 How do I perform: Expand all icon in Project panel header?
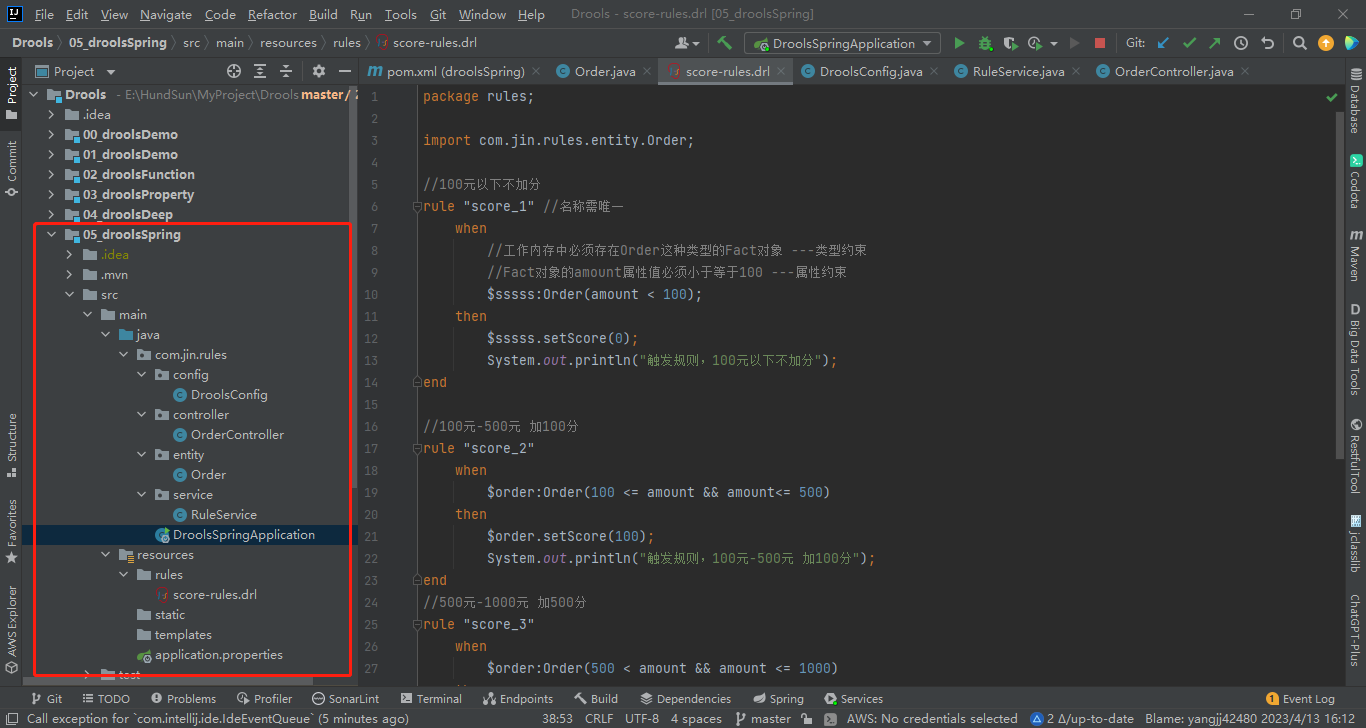click(260, 71)
